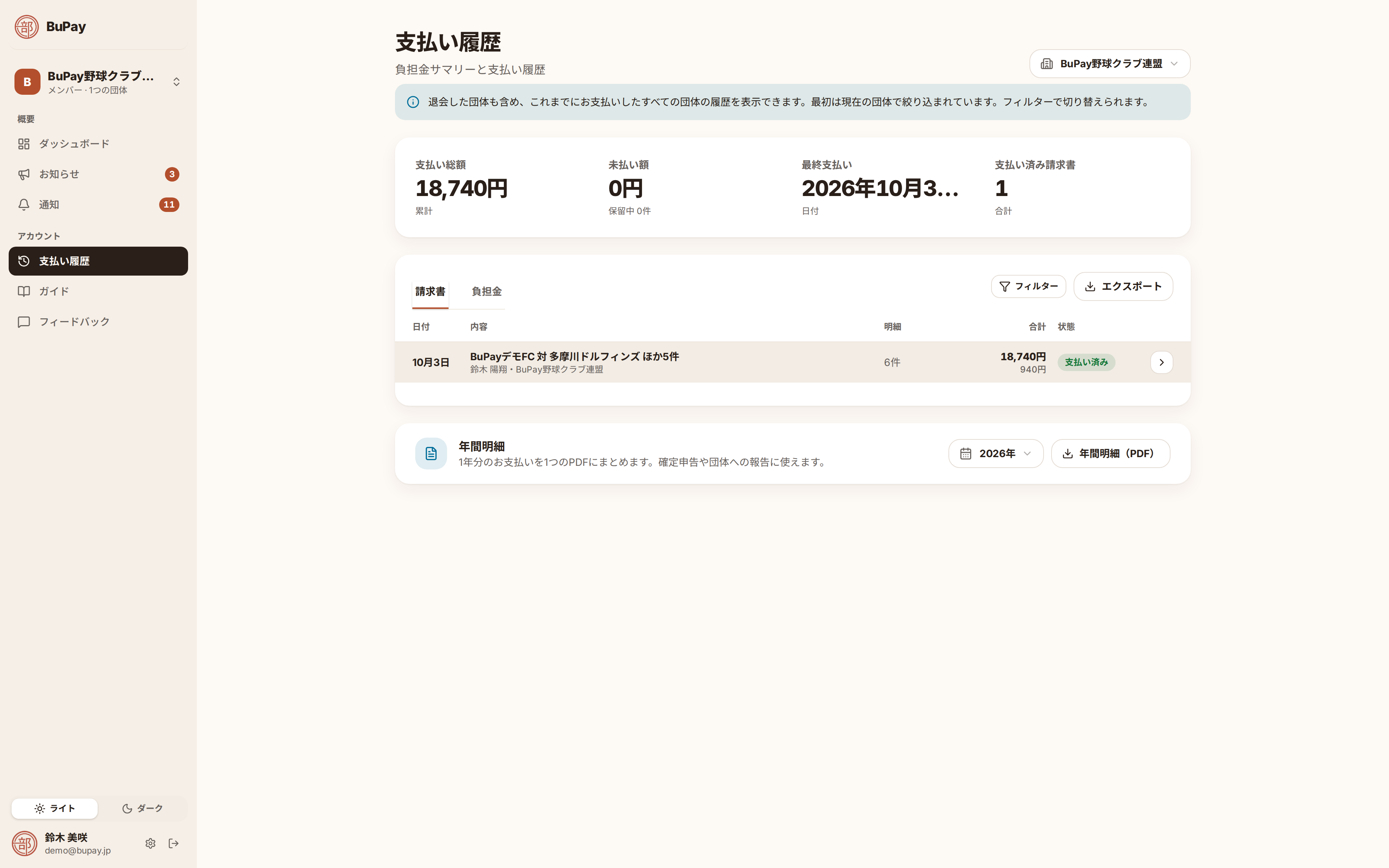Open the 10月3日 invoice row arrow
Screen dimensions: 1389x868
tap(1161, 362)
